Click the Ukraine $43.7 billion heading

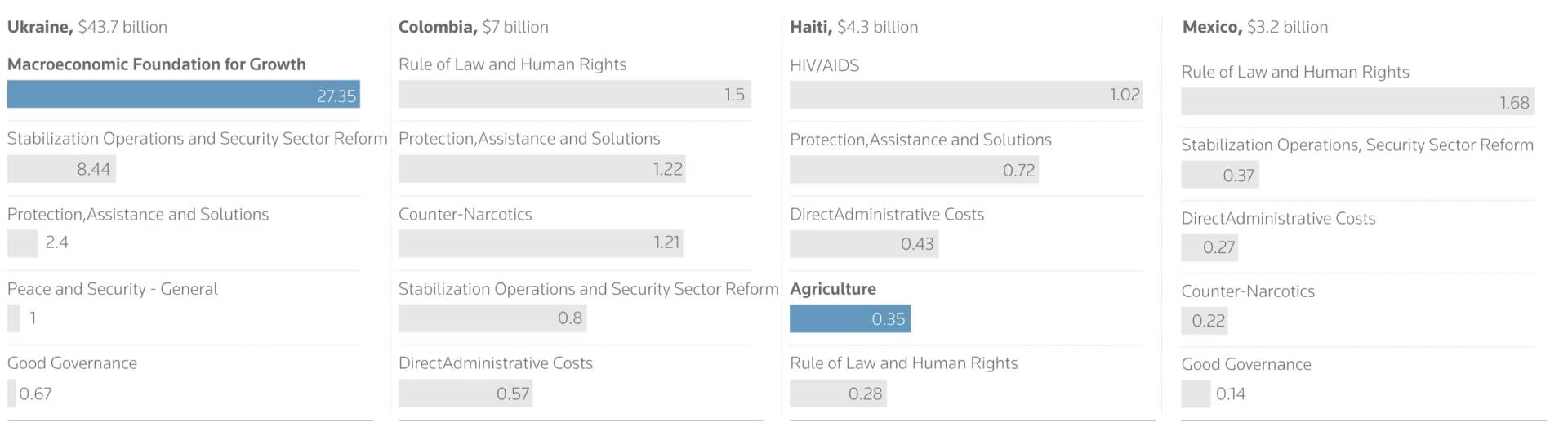click(87, 27)
